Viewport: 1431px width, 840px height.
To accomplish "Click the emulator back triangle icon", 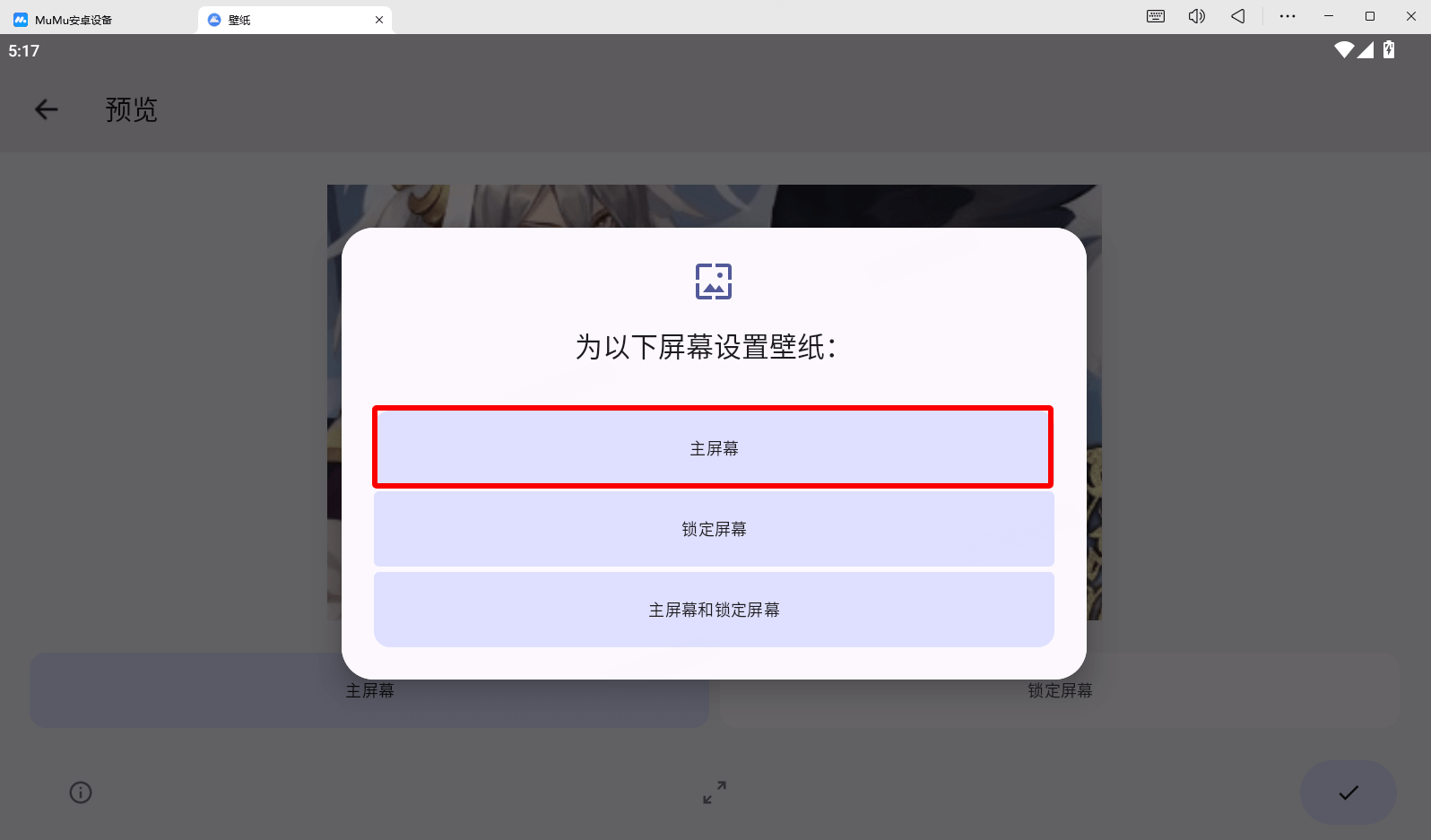I will pos(1238,16).
